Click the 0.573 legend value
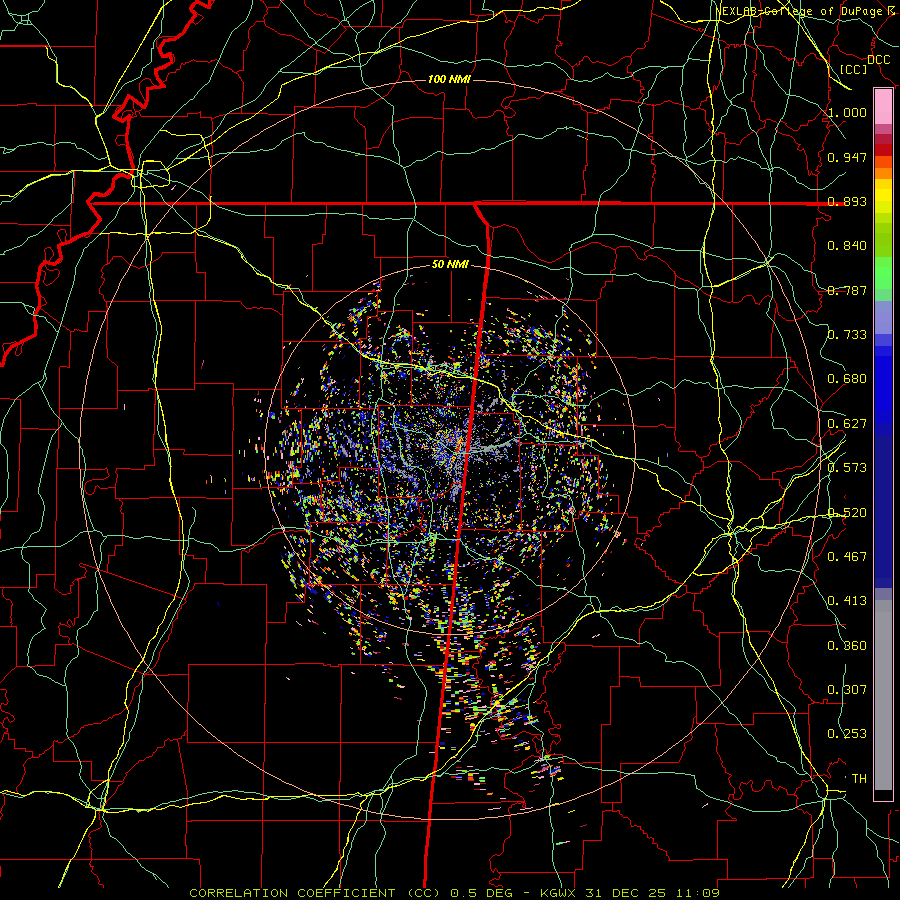The image size is (900, 900). (x=847, y=468)
